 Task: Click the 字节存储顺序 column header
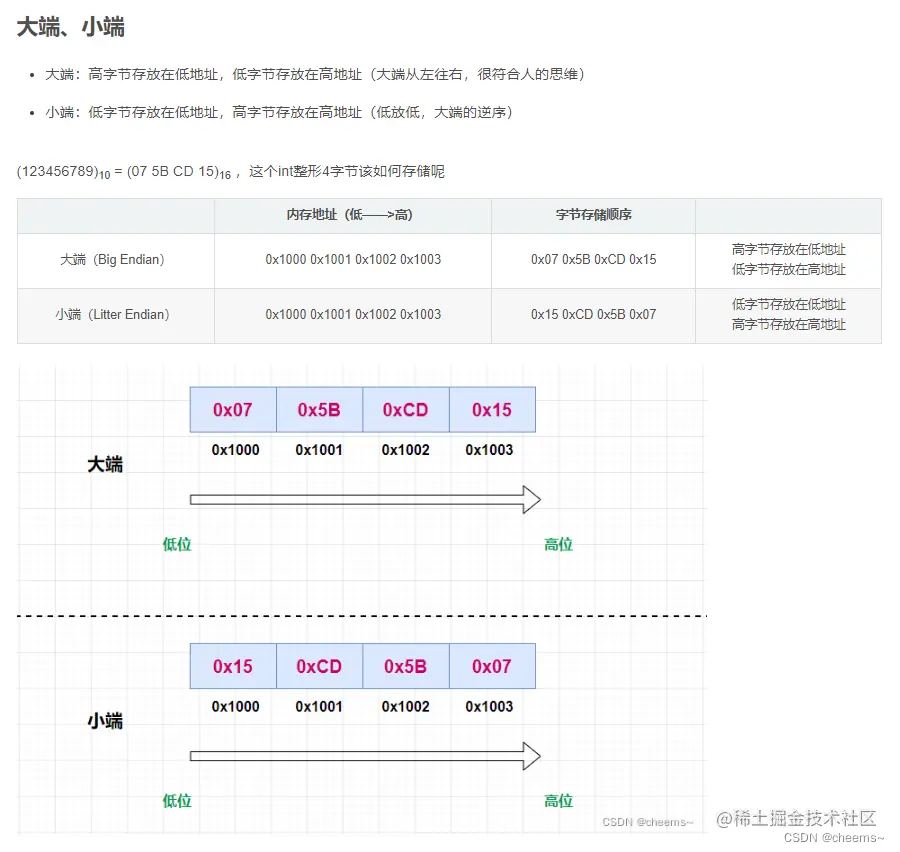tap(593, 216)
